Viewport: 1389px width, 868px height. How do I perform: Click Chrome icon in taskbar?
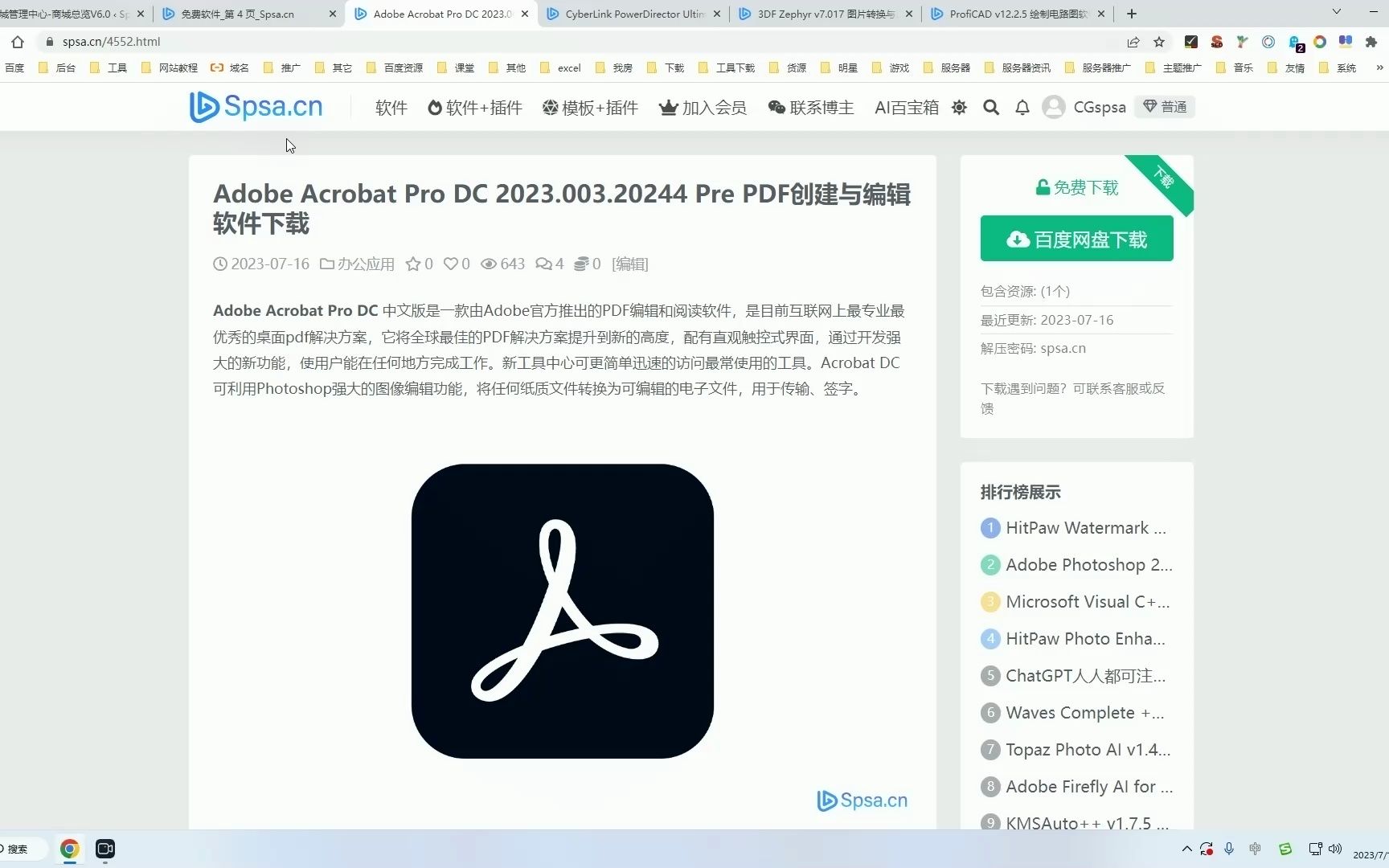[x=70, y=849]
